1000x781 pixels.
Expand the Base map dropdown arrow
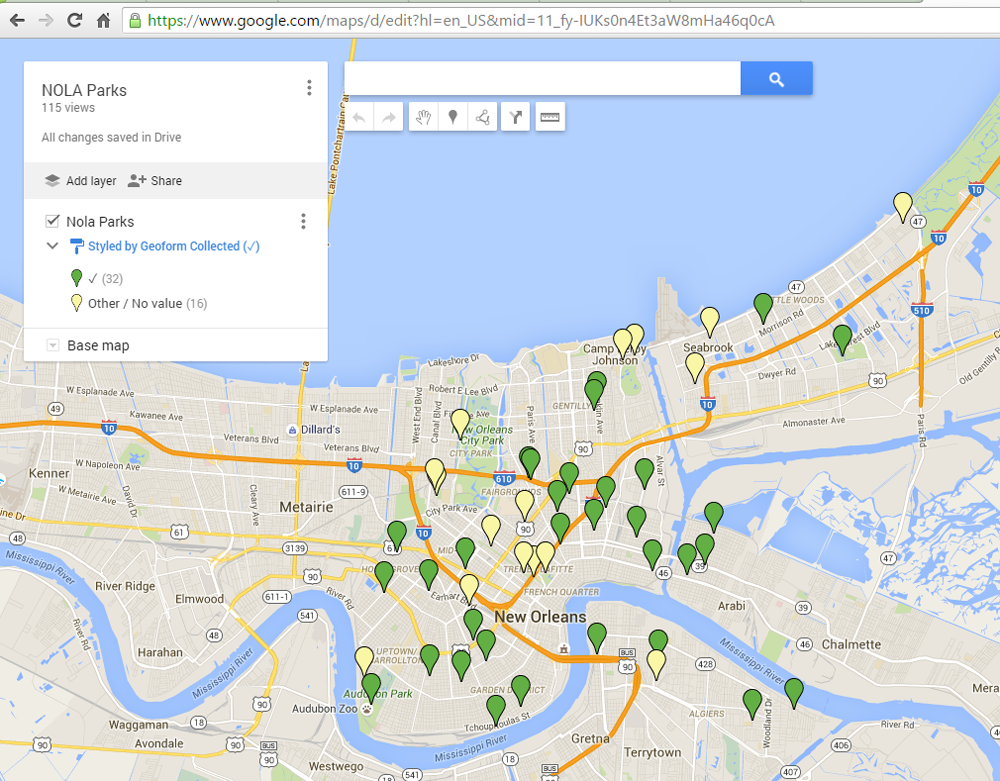(52, 345)
